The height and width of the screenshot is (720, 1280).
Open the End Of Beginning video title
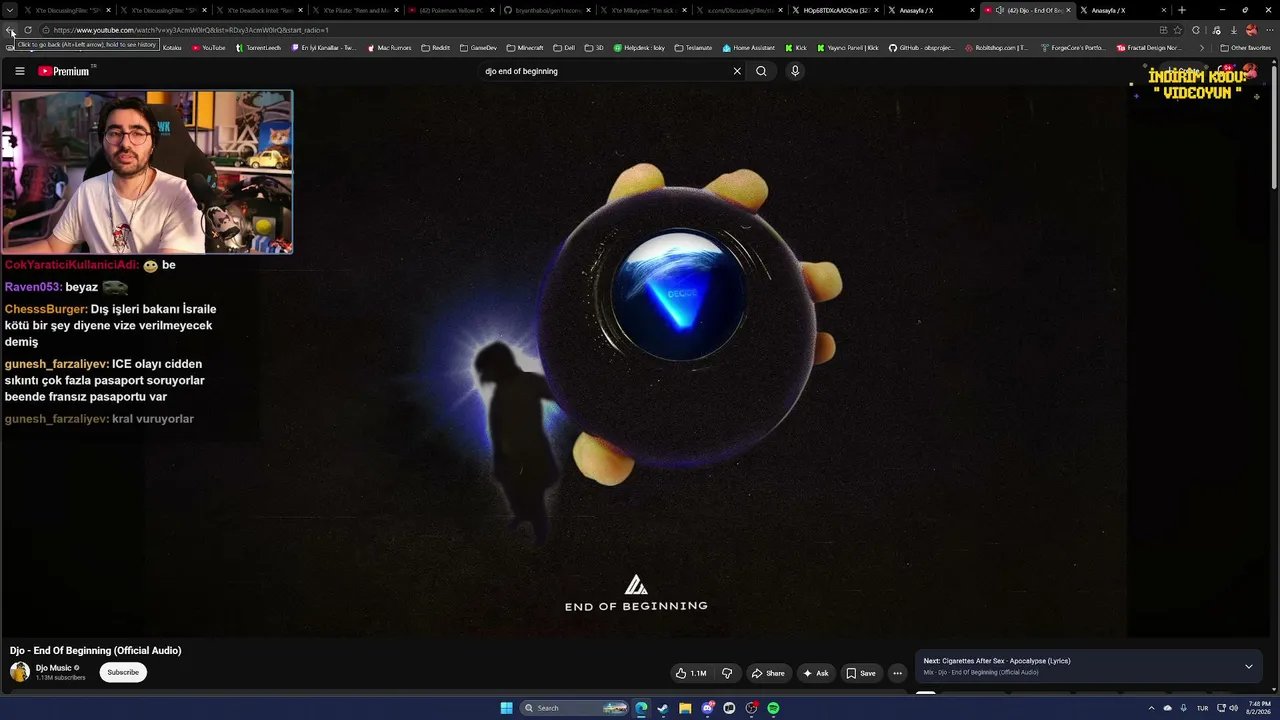96,651
